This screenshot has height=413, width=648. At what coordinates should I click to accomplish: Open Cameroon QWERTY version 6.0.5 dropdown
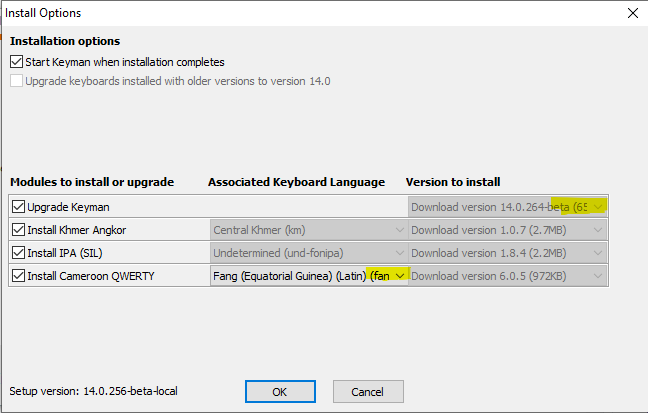[507, 276]
